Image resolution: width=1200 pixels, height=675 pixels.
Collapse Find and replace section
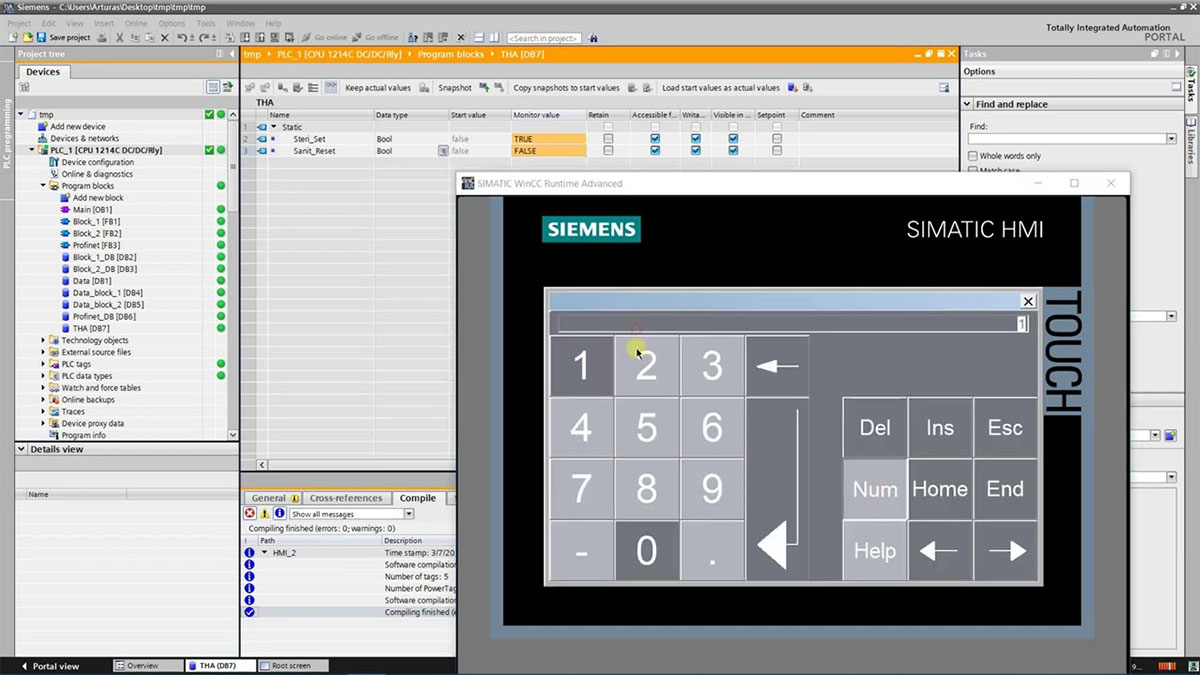968,104
